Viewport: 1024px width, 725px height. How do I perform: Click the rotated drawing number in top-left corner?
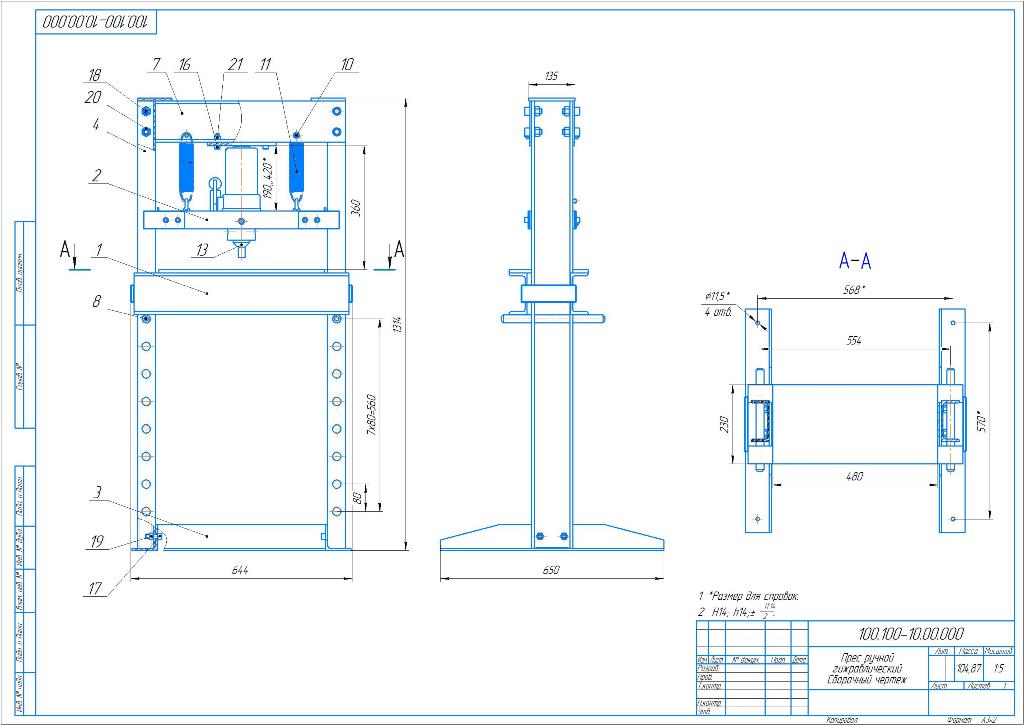[x=98, y=21]
